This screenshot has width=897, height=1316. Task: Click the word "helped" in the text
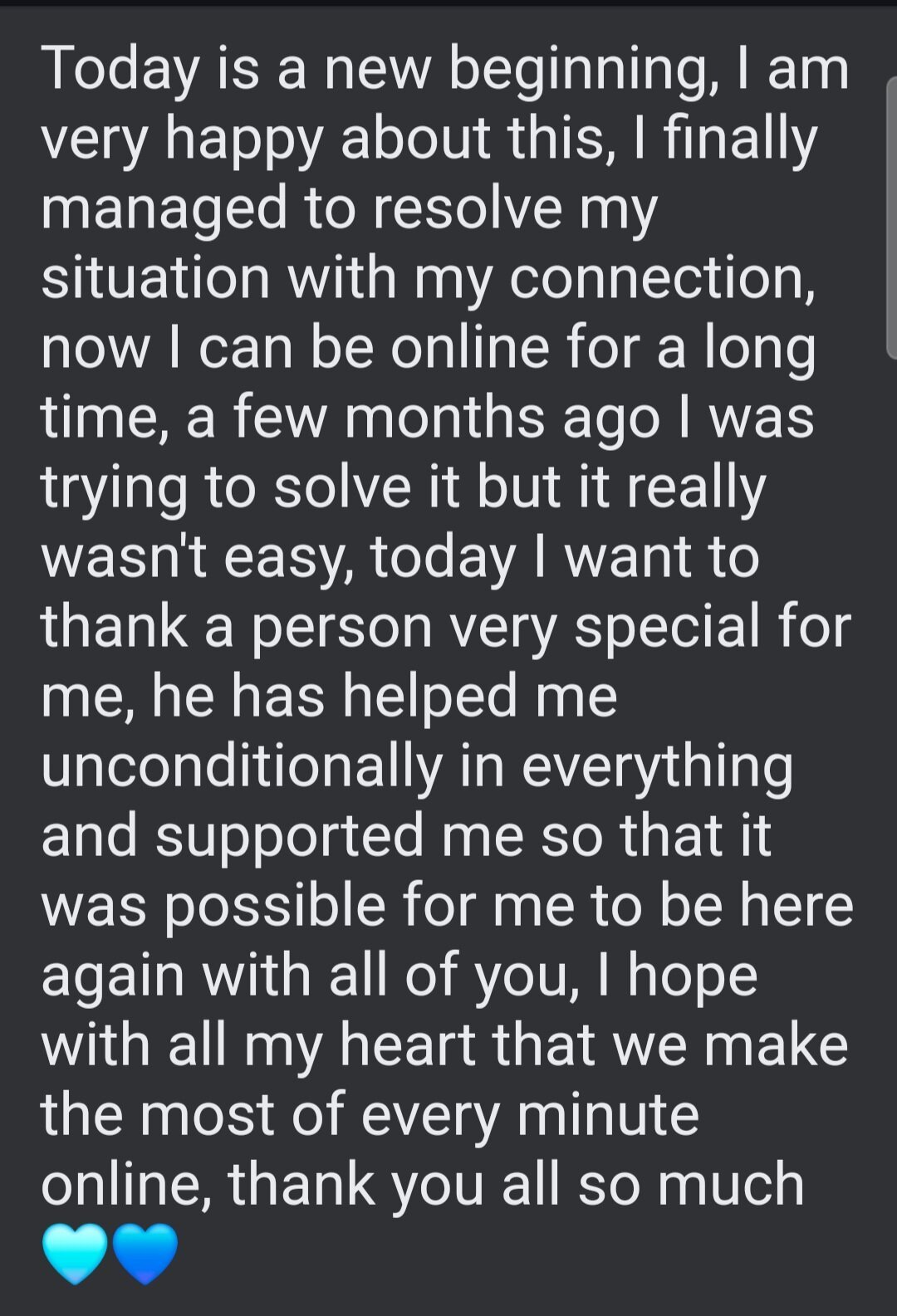coord(430,696)
